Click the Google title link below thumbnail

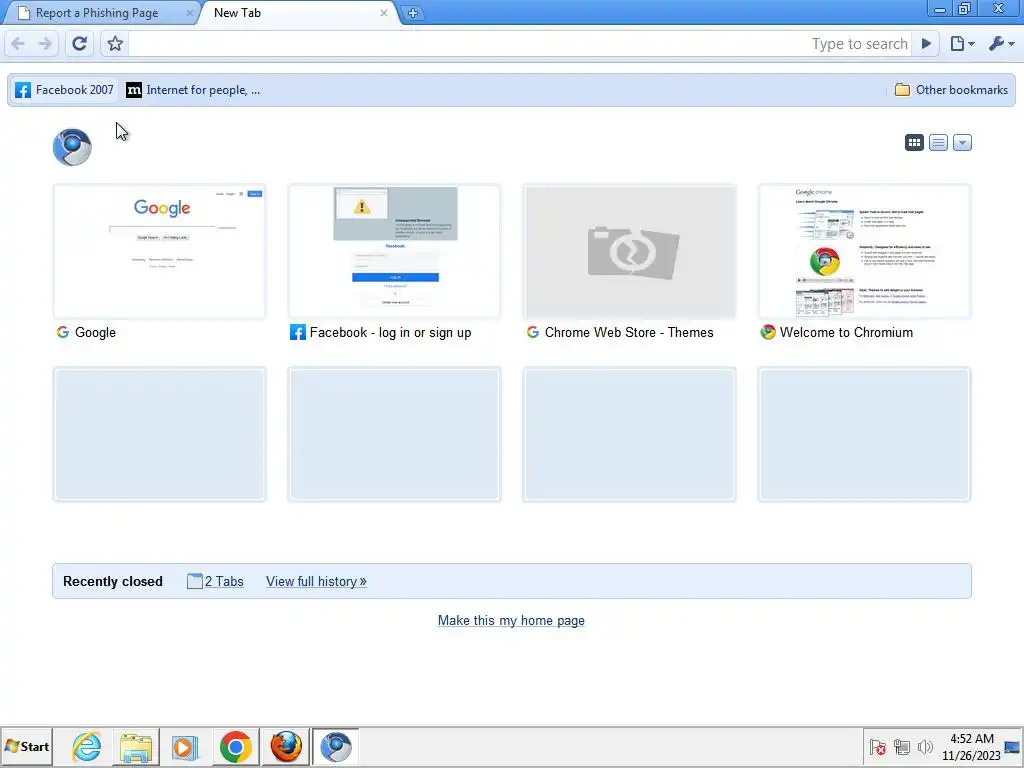click(95, 332)
